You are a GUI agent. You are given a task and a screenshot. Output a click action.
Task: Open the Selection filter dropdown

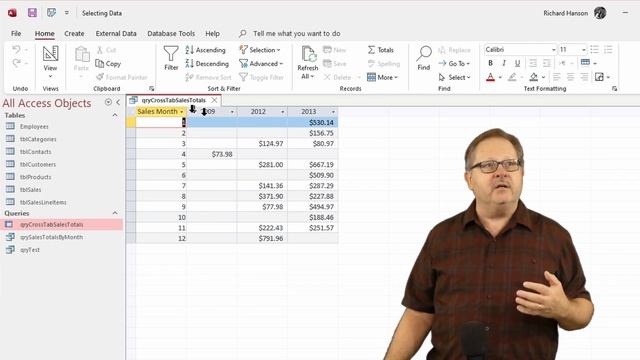pos(260,50)
